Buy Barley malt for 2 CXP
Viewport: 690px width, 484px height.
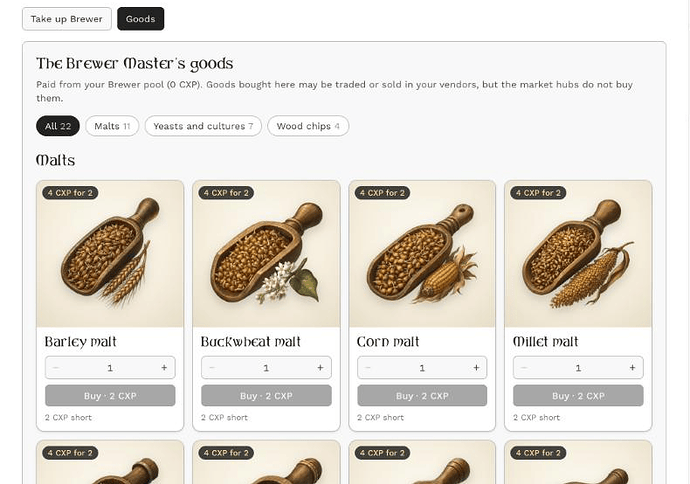[110, 396]
